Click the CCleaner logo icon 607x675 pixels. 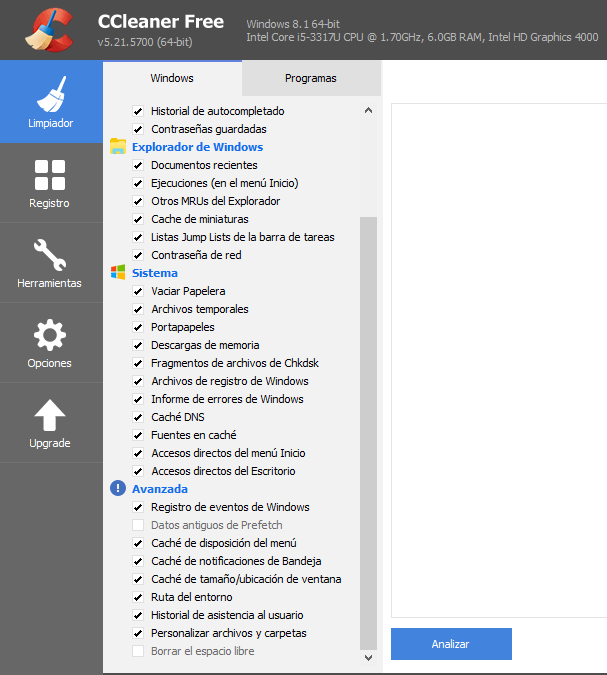(50, 30)
